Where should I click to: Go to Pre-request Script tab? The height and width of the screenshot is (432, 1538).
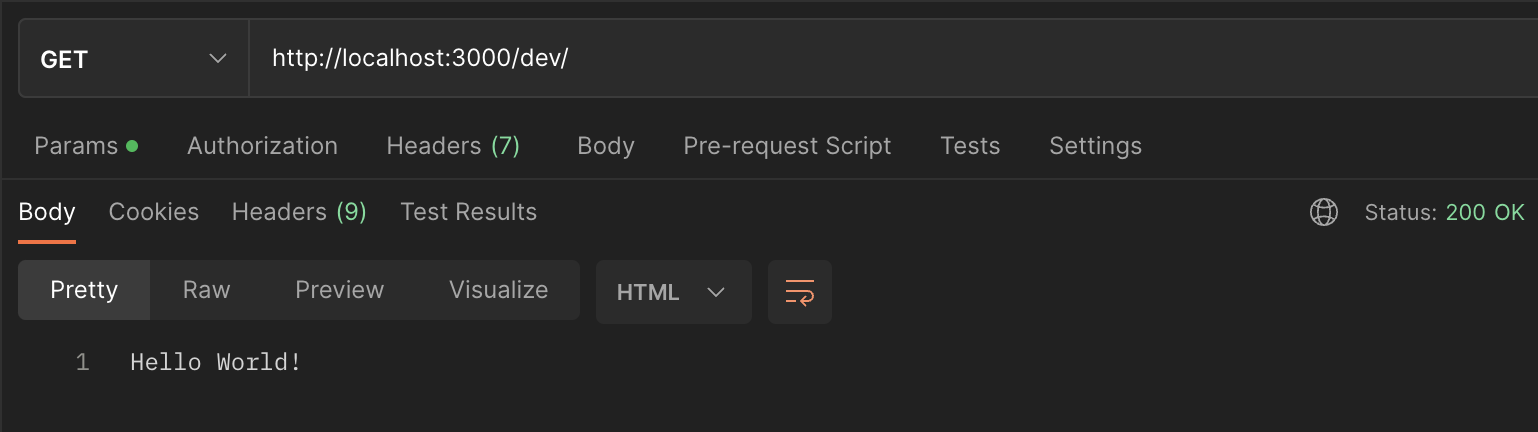click(x=787, y=146)
